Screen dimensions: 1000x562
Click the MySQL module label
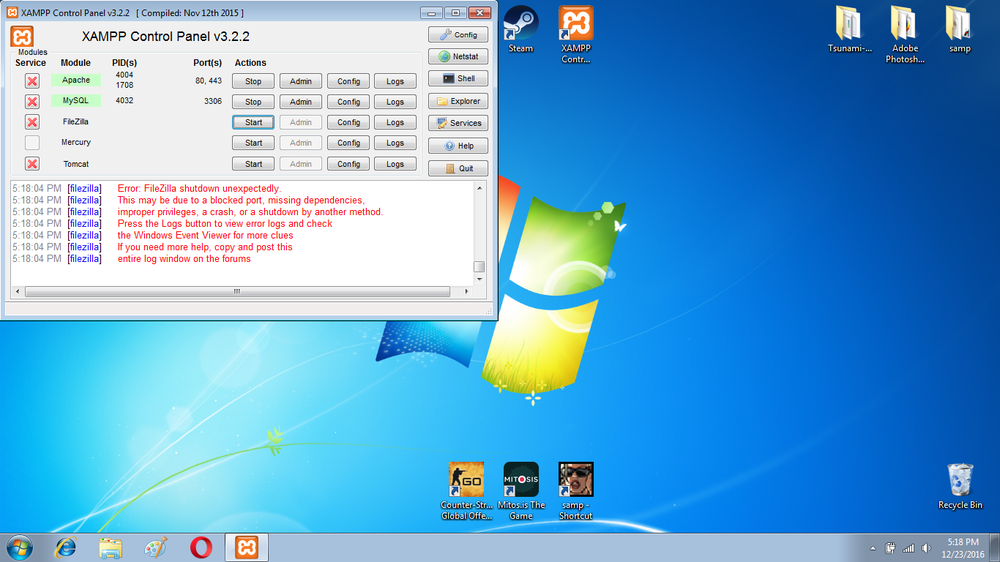click(x=76, y=101)
